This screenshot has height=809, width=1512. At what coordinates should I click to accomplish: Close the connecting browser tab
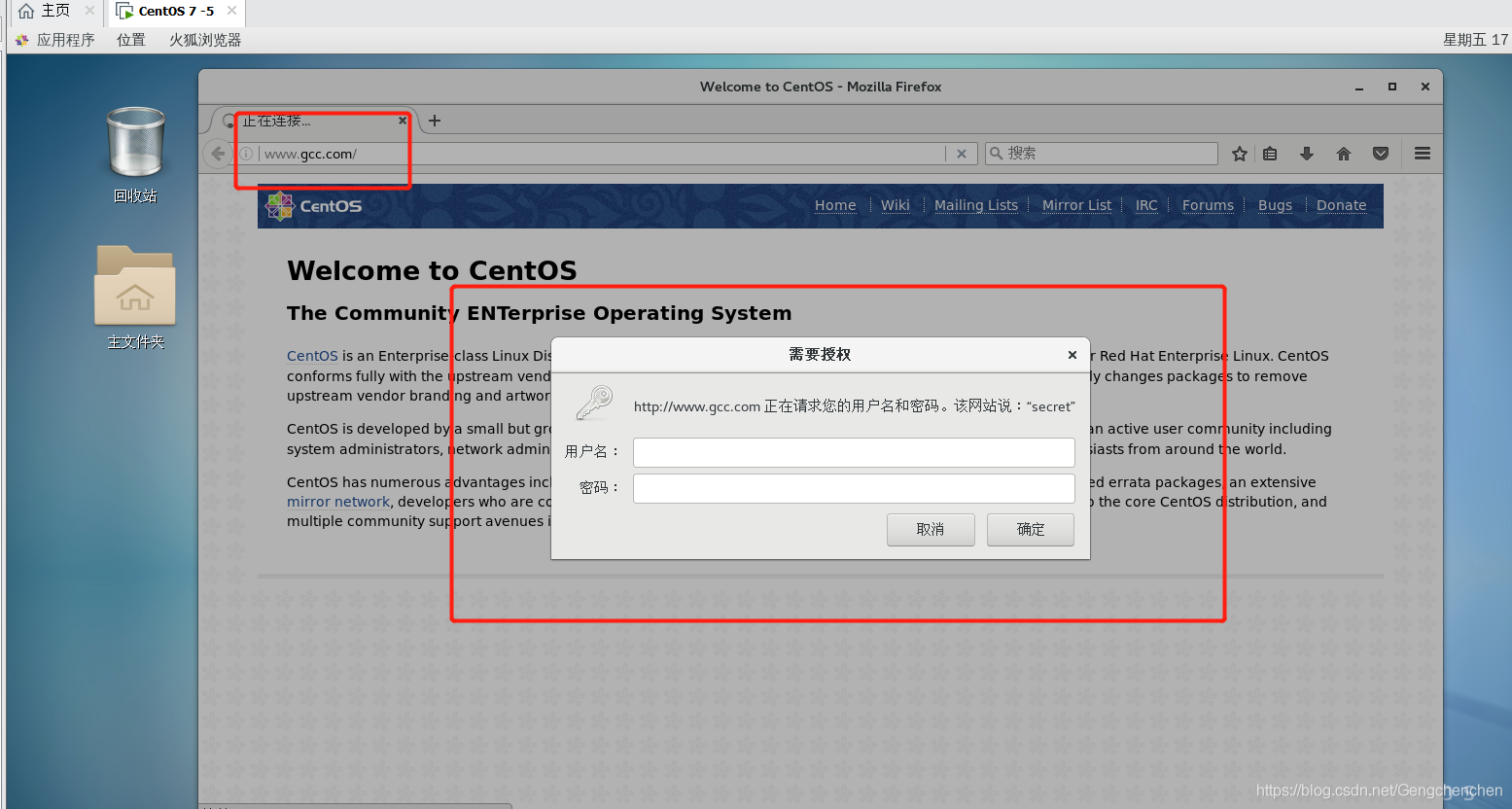(x=403, y=121)
